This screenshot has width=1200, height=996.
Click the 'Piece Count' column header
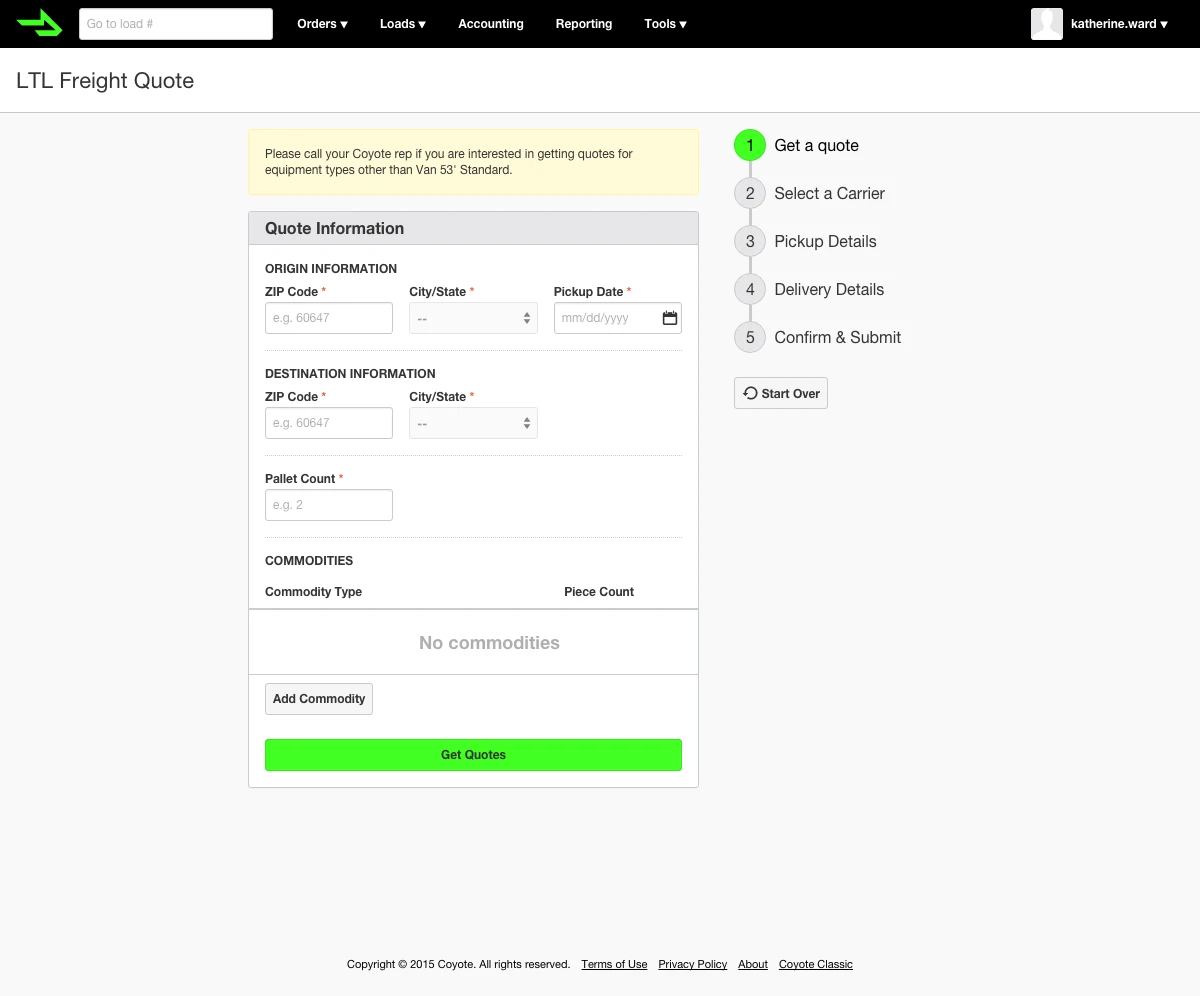(x=599, y=592)
